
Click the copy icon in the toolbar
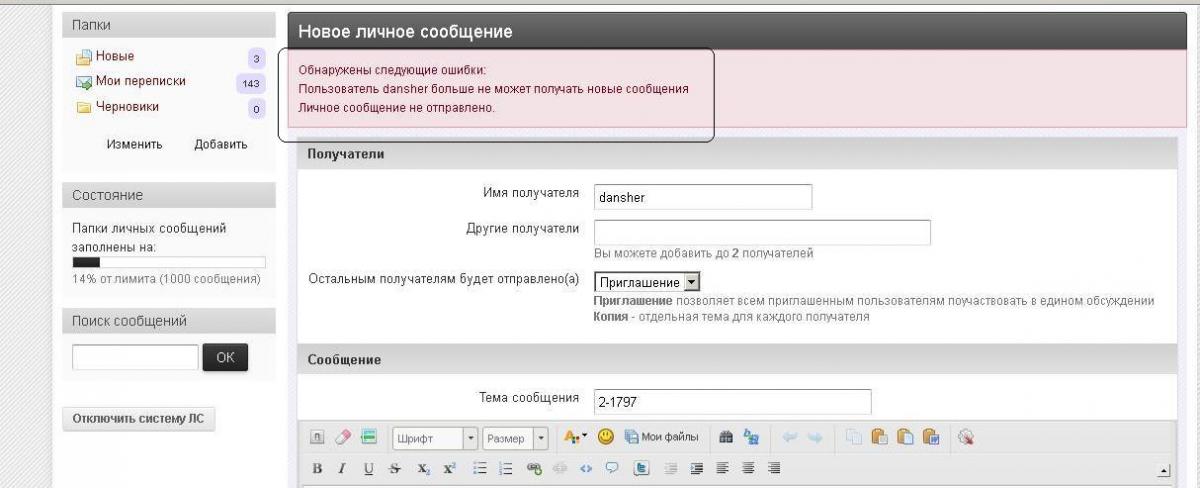[x=854, y=437]
